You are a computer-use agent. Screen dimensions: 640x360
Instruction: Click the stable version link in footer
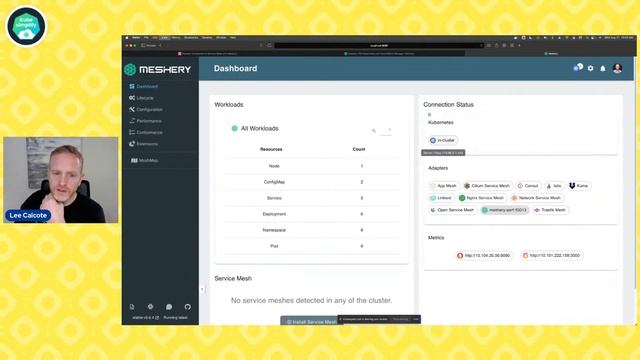pyautogui.click(x=145, y=318)
